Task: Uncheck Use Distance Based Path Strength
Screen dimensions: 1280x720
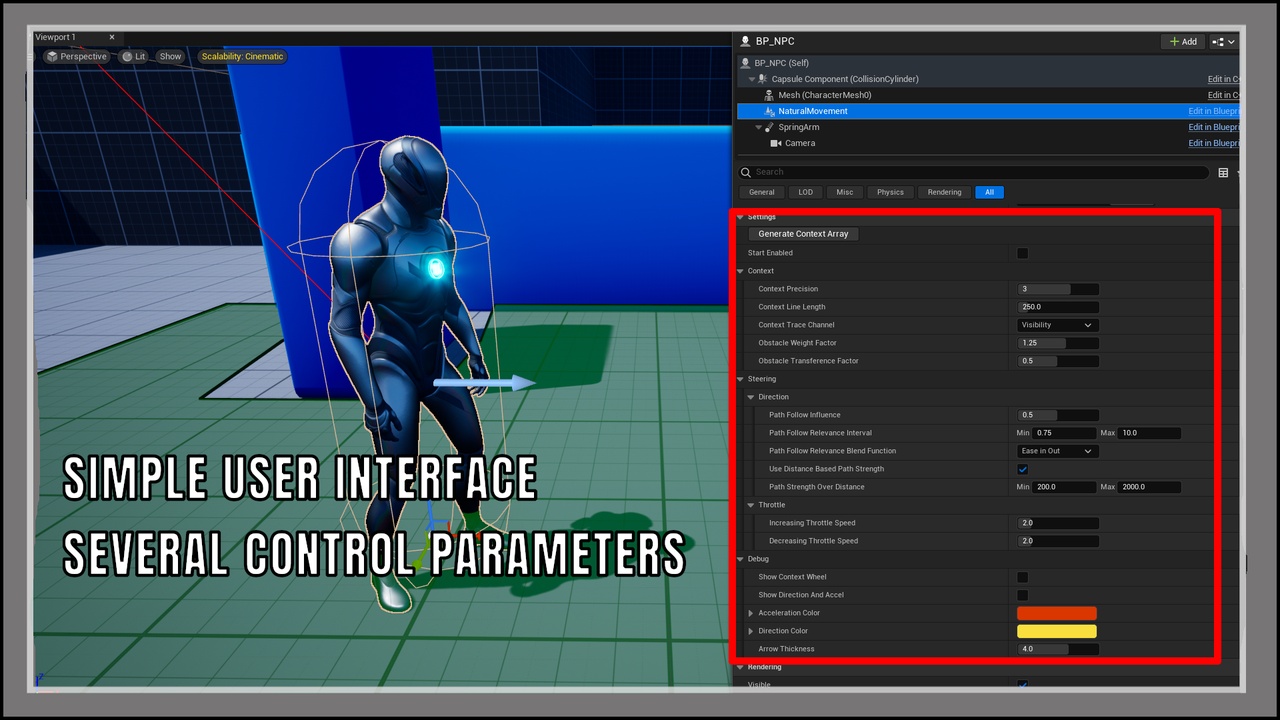Action: pos(1022,469)
